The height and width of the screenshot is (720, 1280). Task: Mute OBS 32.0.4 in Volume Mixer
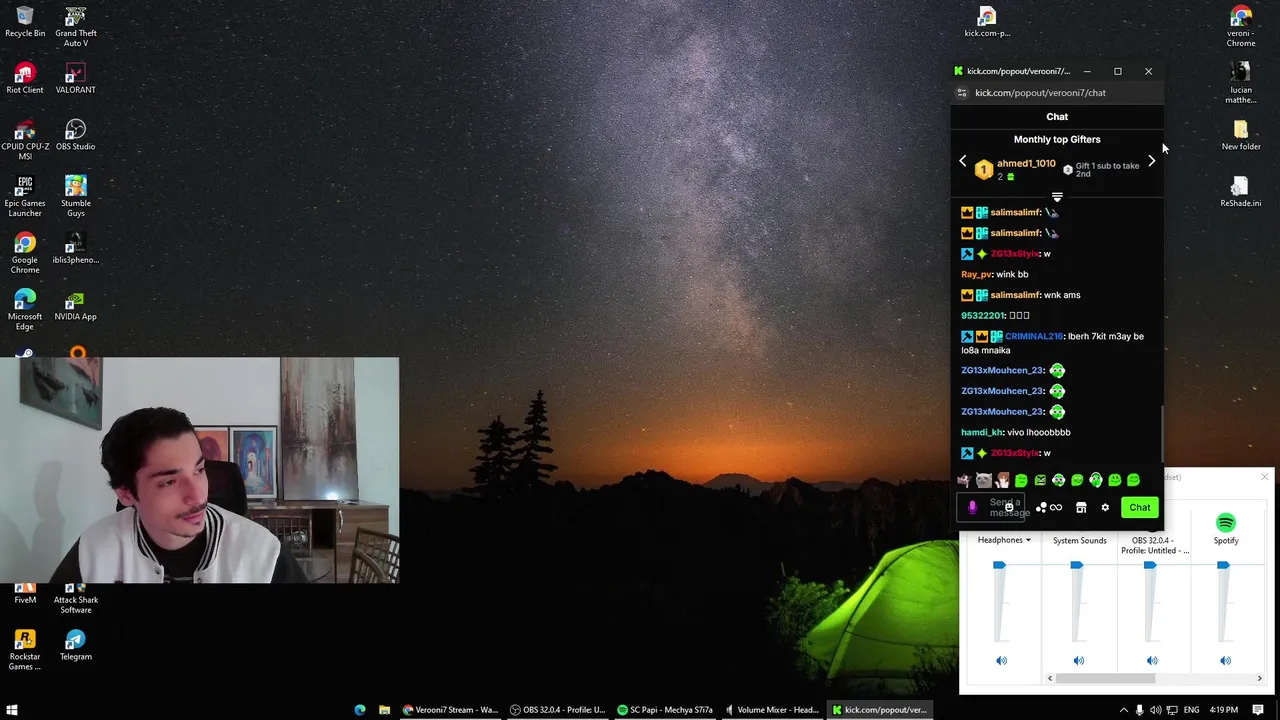[x=1152, y=660]
